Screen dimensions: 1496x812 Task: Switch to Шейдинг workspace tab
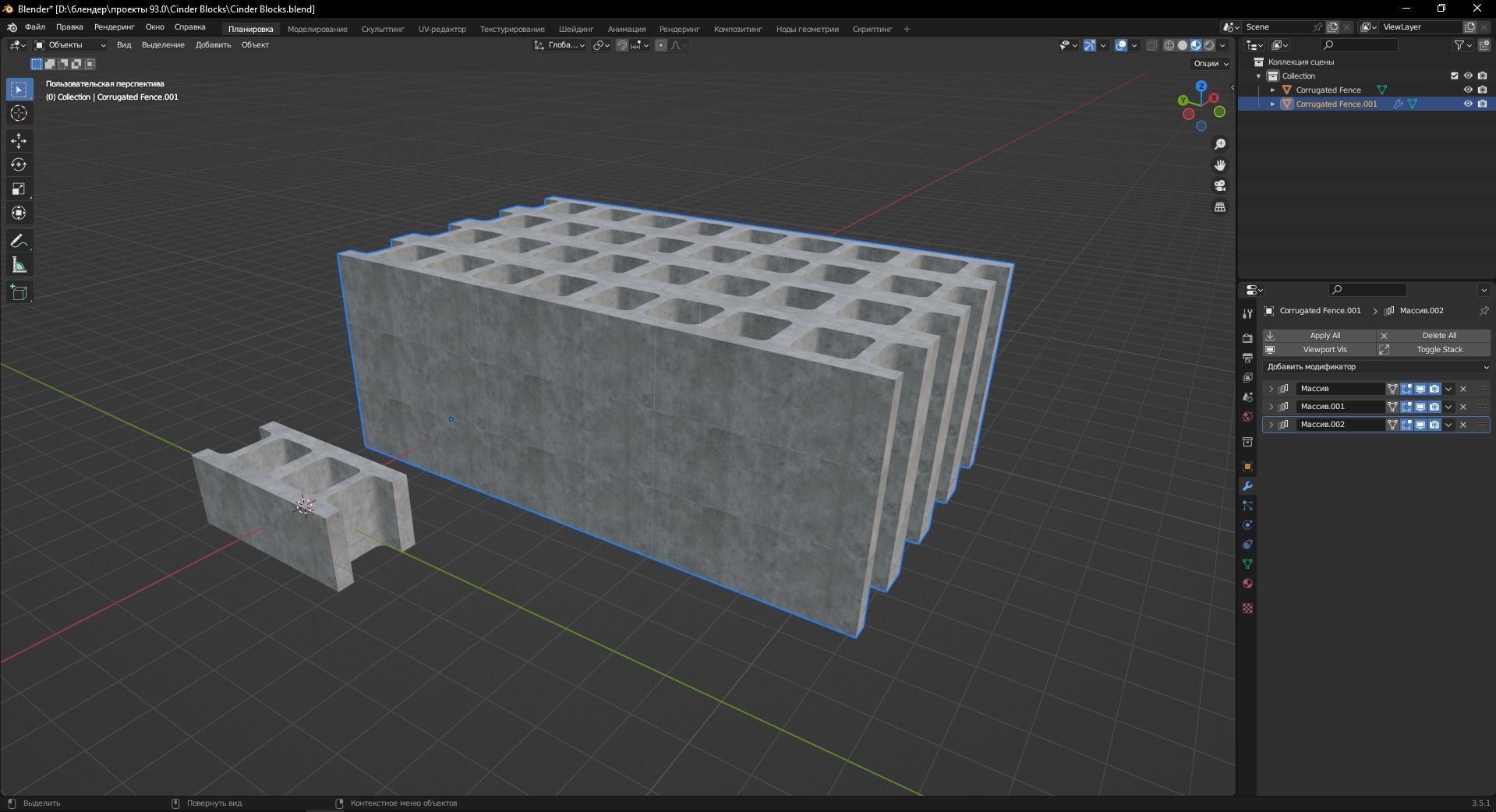576,29
